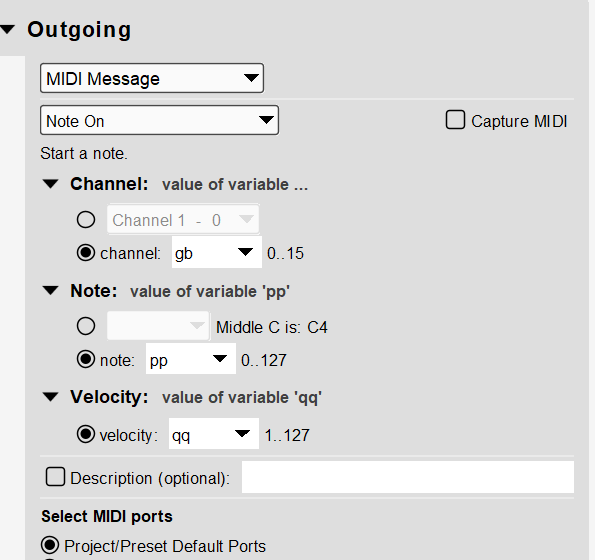595x560 pixels.
Task: Click the disabled note name dropdown
Action: point(158,326)
